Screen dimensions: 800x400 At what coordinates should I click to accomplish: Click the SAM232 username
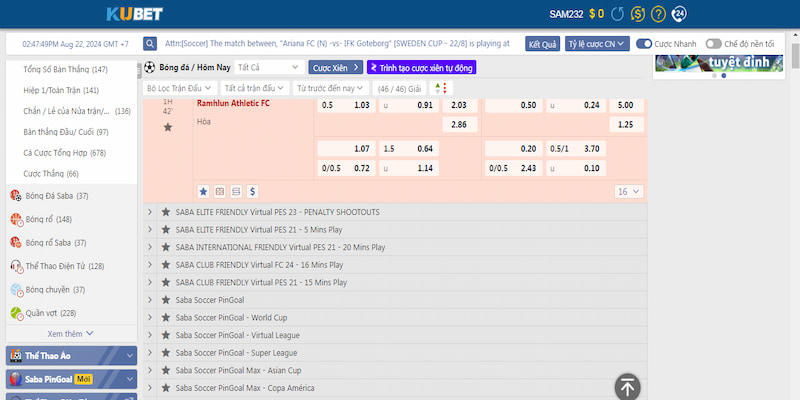[566, 14]
